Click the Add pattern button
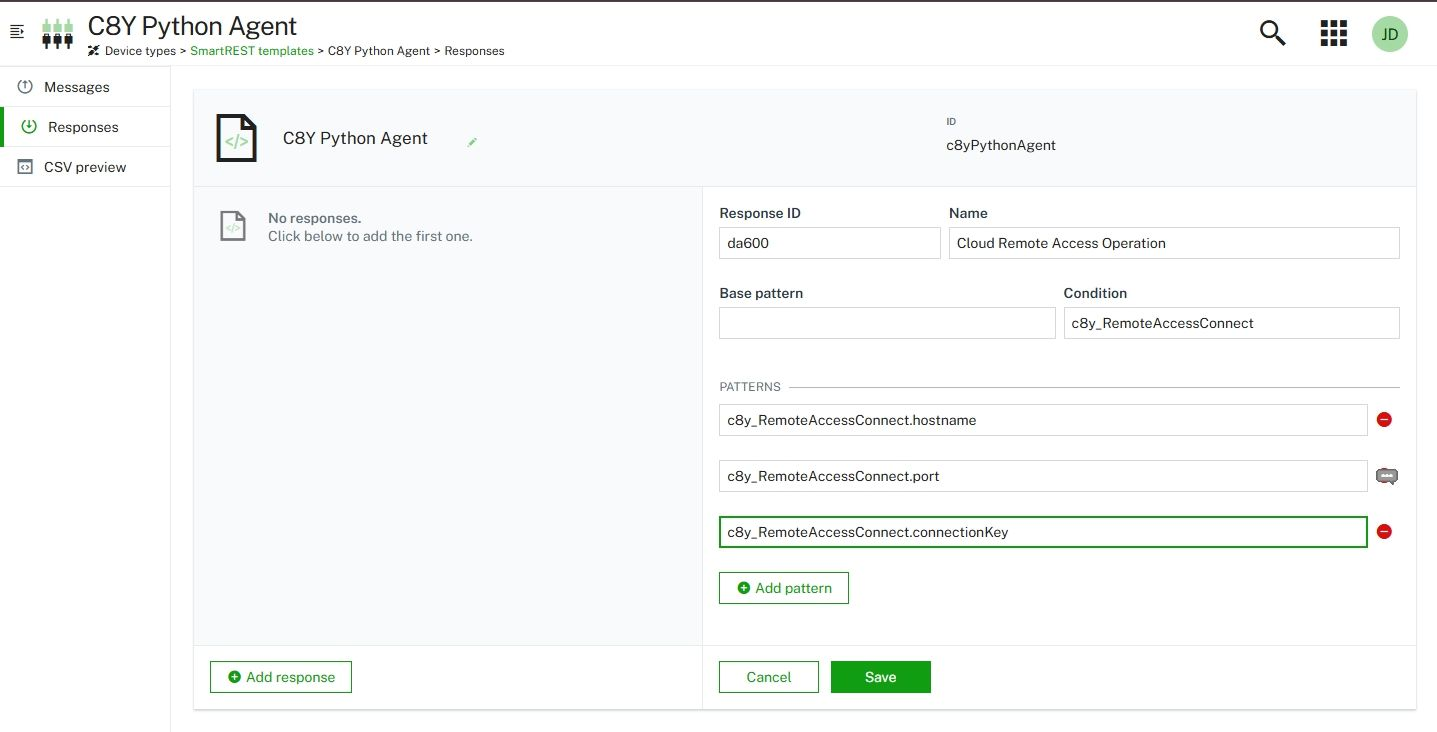 click(783, 588)
